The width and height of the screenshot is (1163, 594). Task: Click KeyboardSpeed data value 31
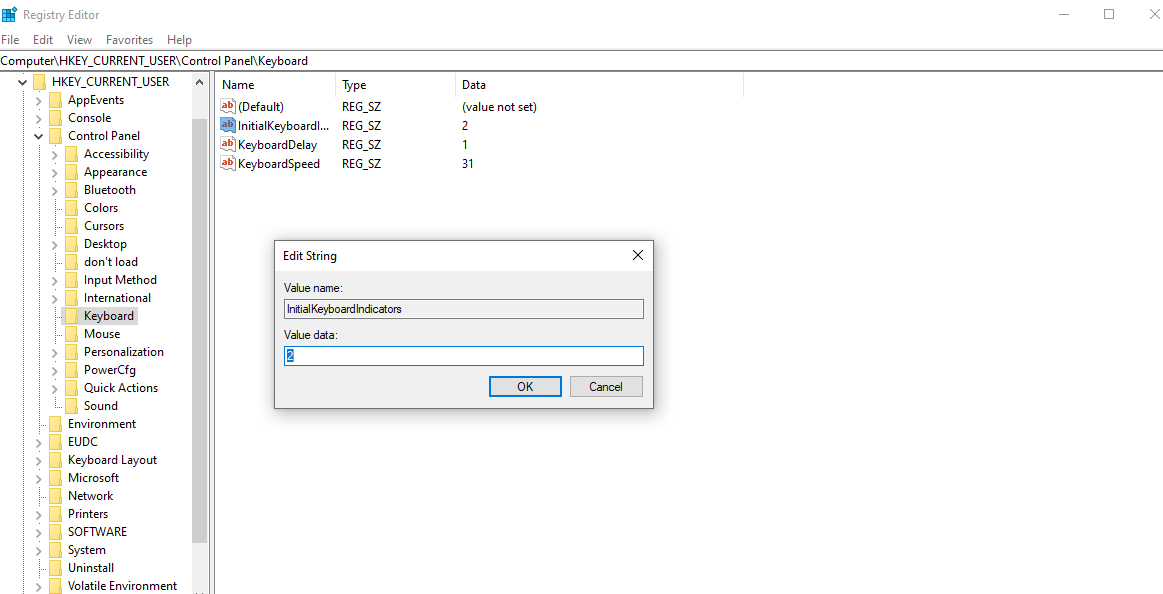pos(467,163)
